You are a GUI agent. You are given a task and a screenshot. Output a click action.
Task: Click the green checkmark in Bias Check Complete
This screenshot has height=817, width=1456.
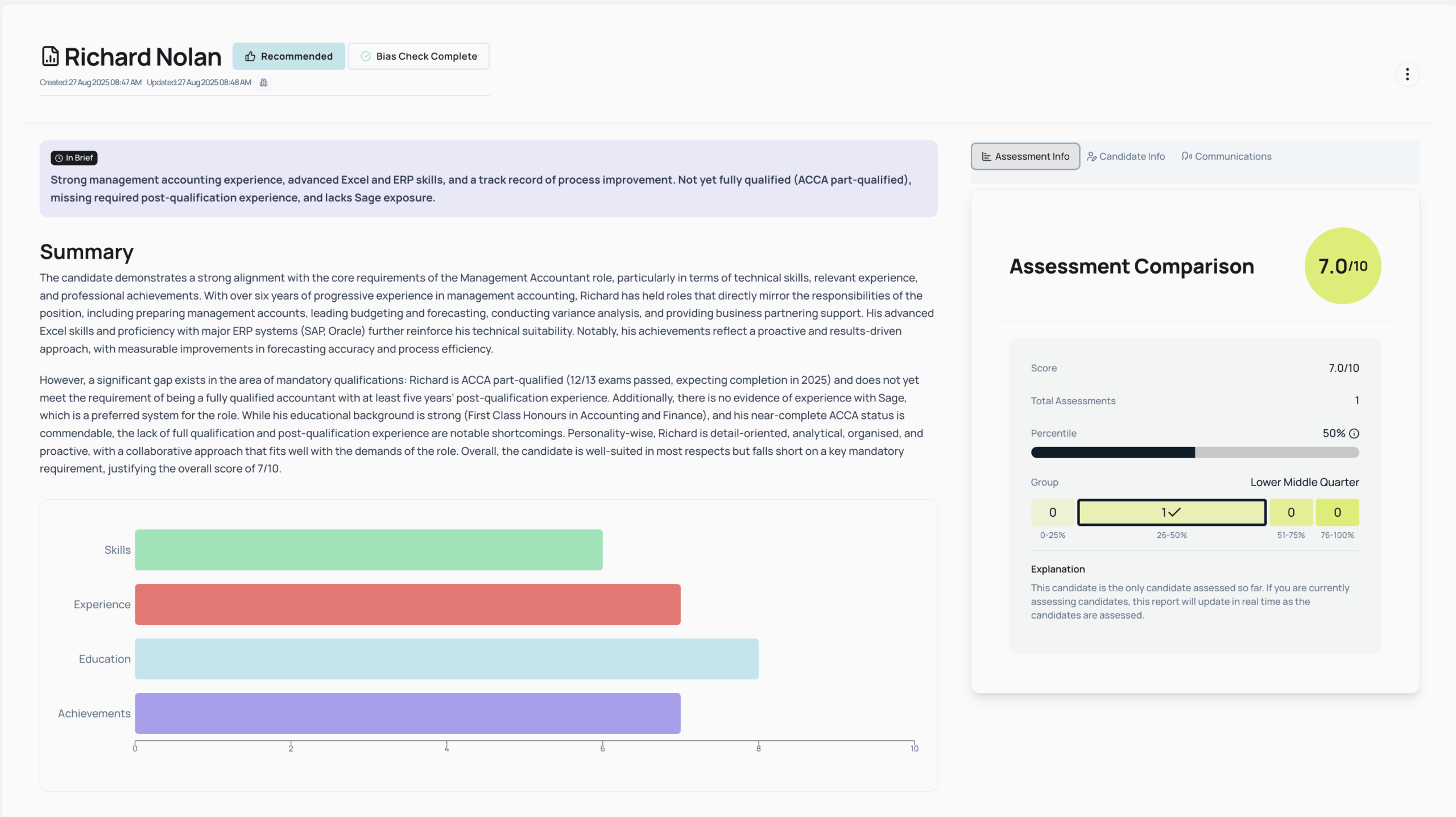tap(366, 56)
